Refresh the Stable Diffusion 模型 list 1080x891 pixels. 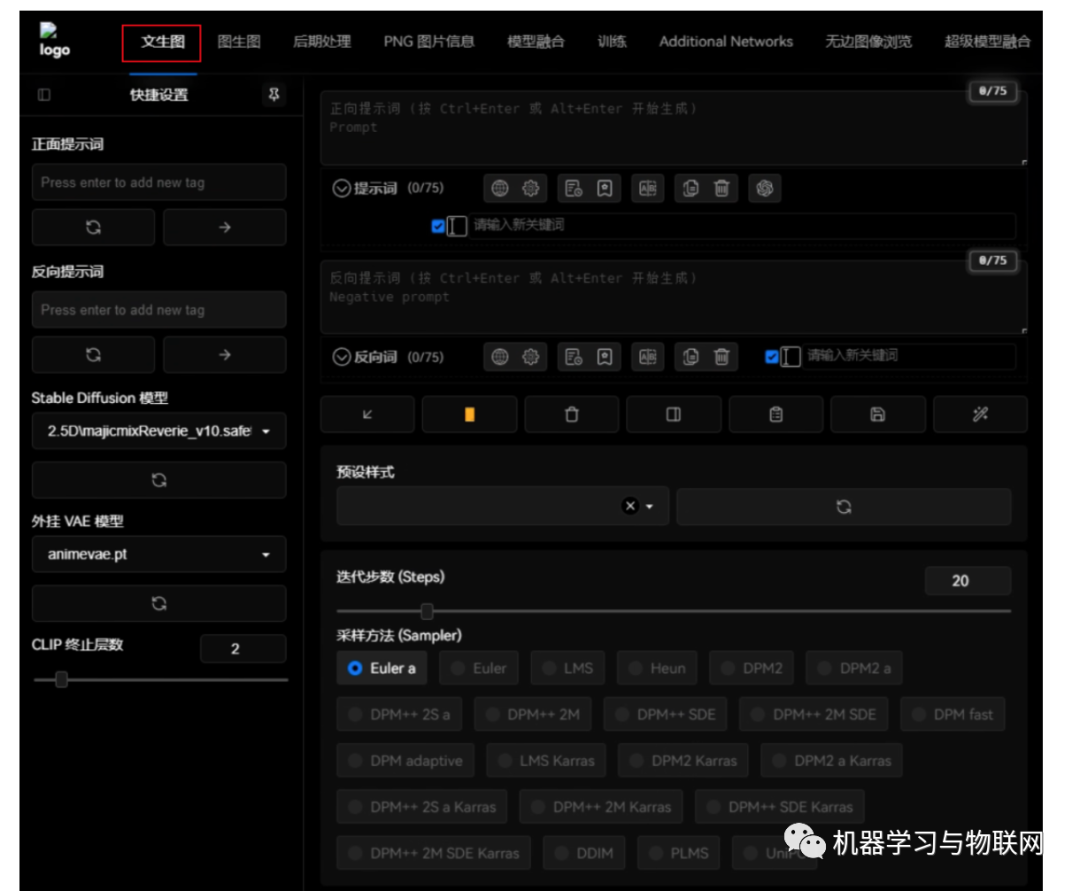[159, 480]
